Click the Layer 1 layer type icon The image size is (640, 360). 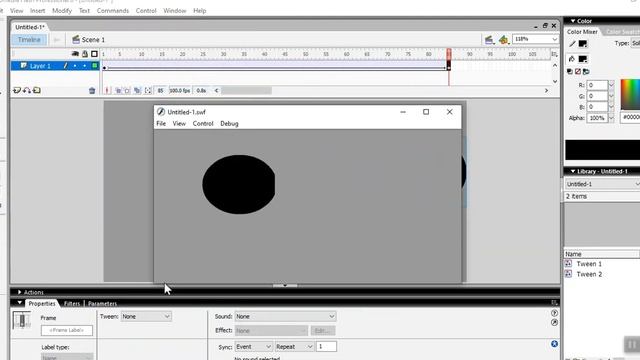24,66
